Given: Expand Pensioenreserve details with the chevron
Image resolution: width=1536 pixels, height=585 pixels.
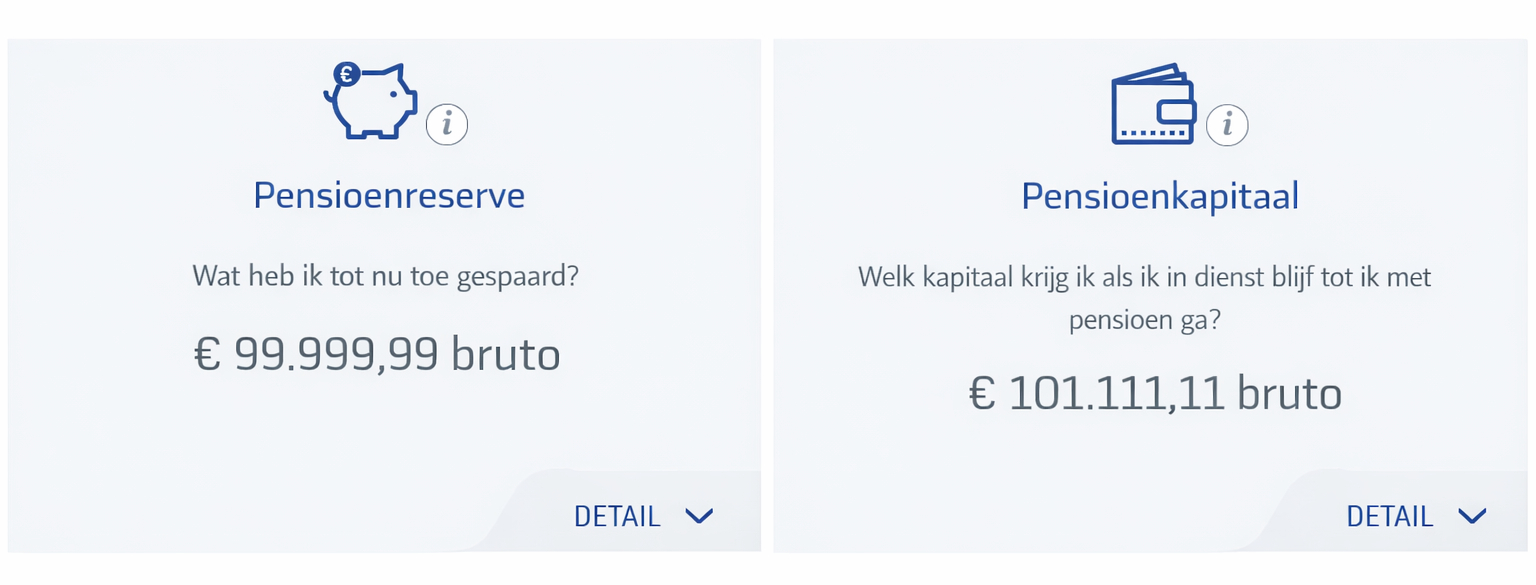Looking at the screenshot, I should point(699,516).
